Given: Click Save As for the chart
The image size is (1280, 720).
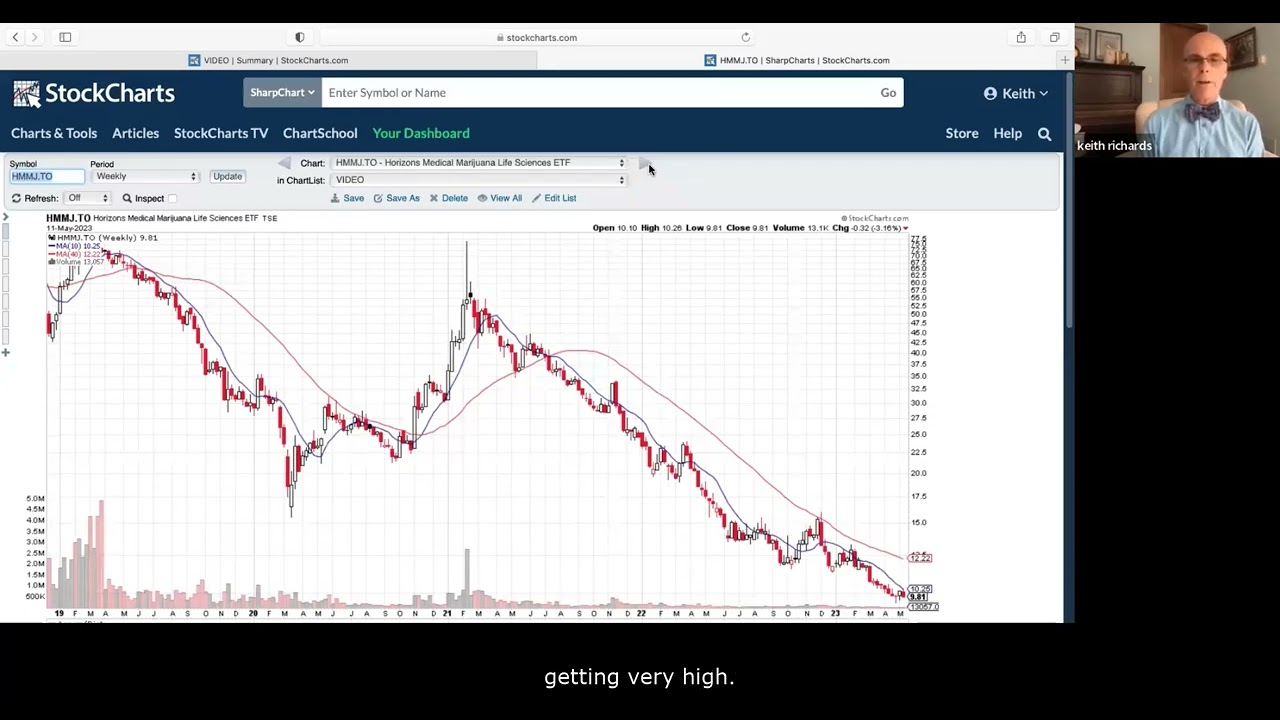Looking at the screenshot, I should [396, 198].
